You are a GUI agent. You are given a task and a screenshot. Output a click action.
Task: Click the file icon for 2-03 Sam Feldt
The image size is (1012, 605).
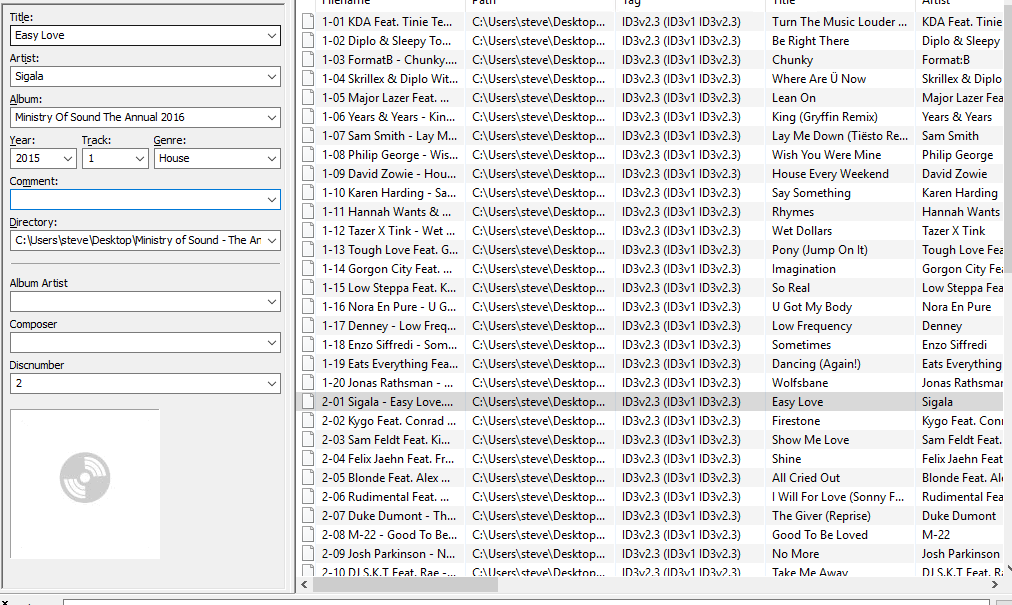[x=309, y=440]
